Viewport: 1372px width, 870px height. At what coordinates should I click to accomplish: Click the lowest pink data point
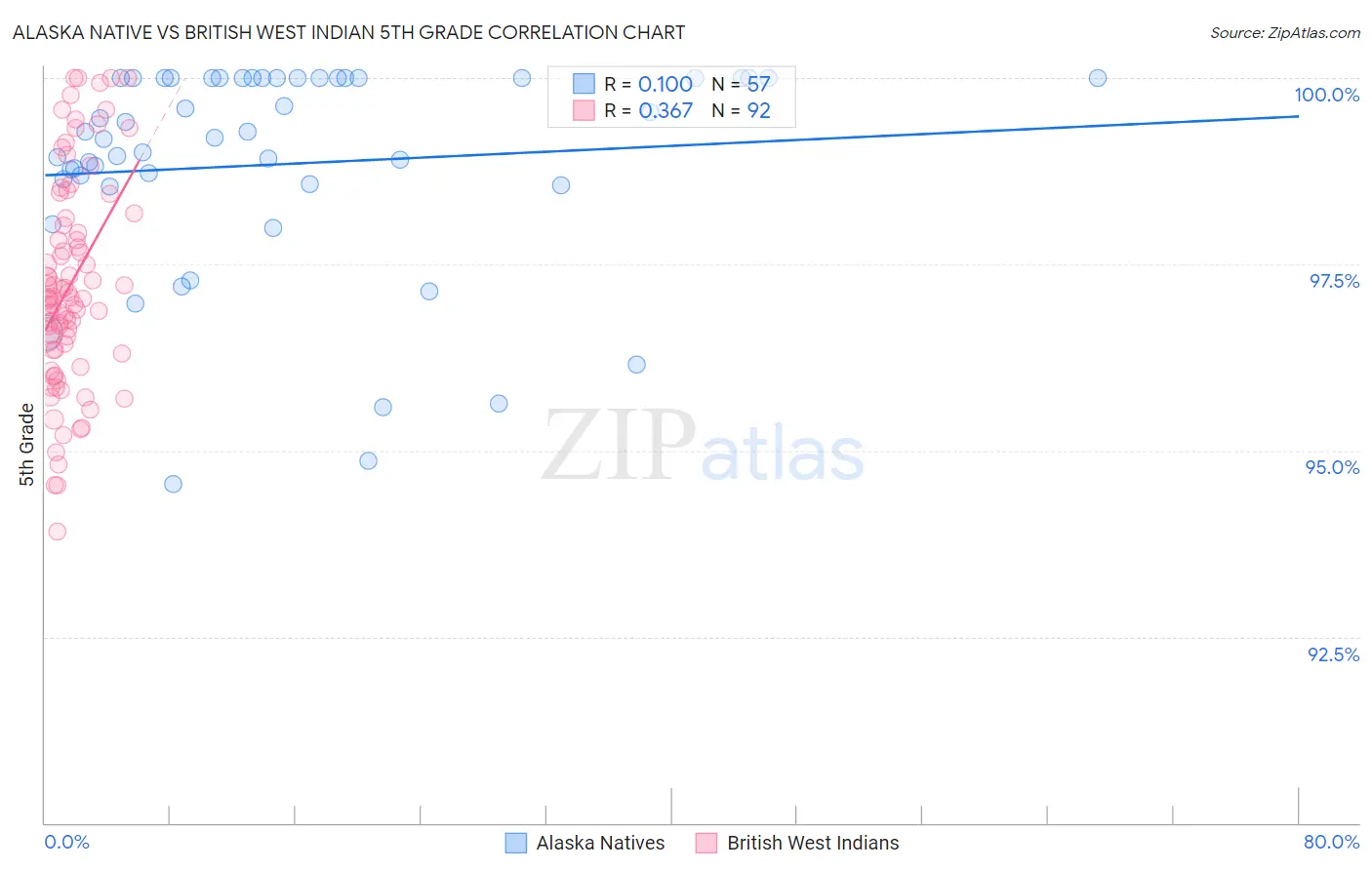pos(58,532)
